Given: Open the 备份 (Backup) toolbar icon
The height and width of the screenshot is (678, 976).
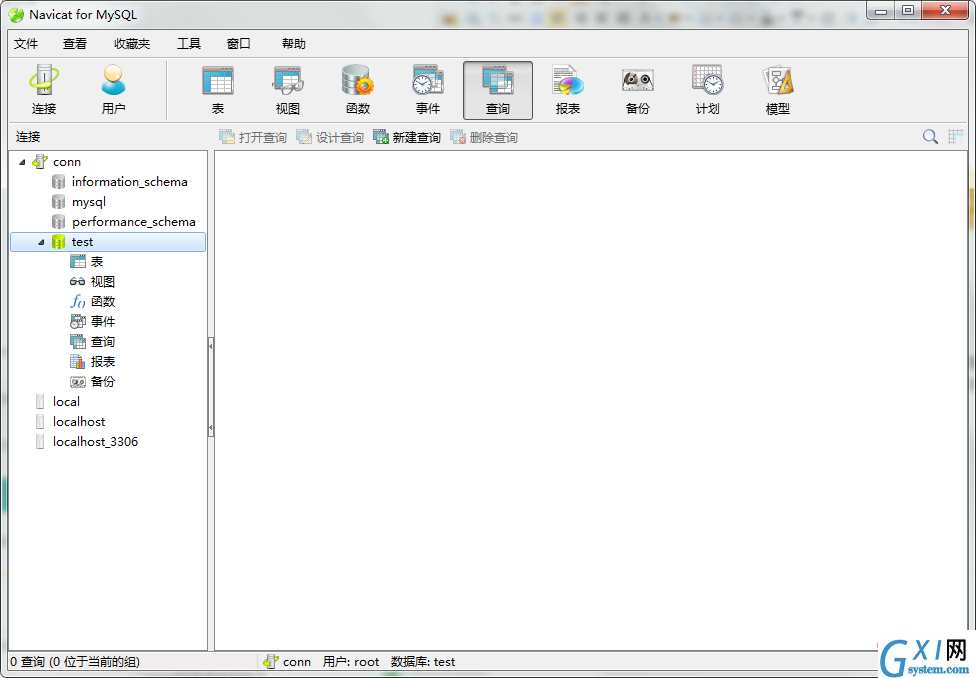Looking at the screenshot, I should (637, 90).
